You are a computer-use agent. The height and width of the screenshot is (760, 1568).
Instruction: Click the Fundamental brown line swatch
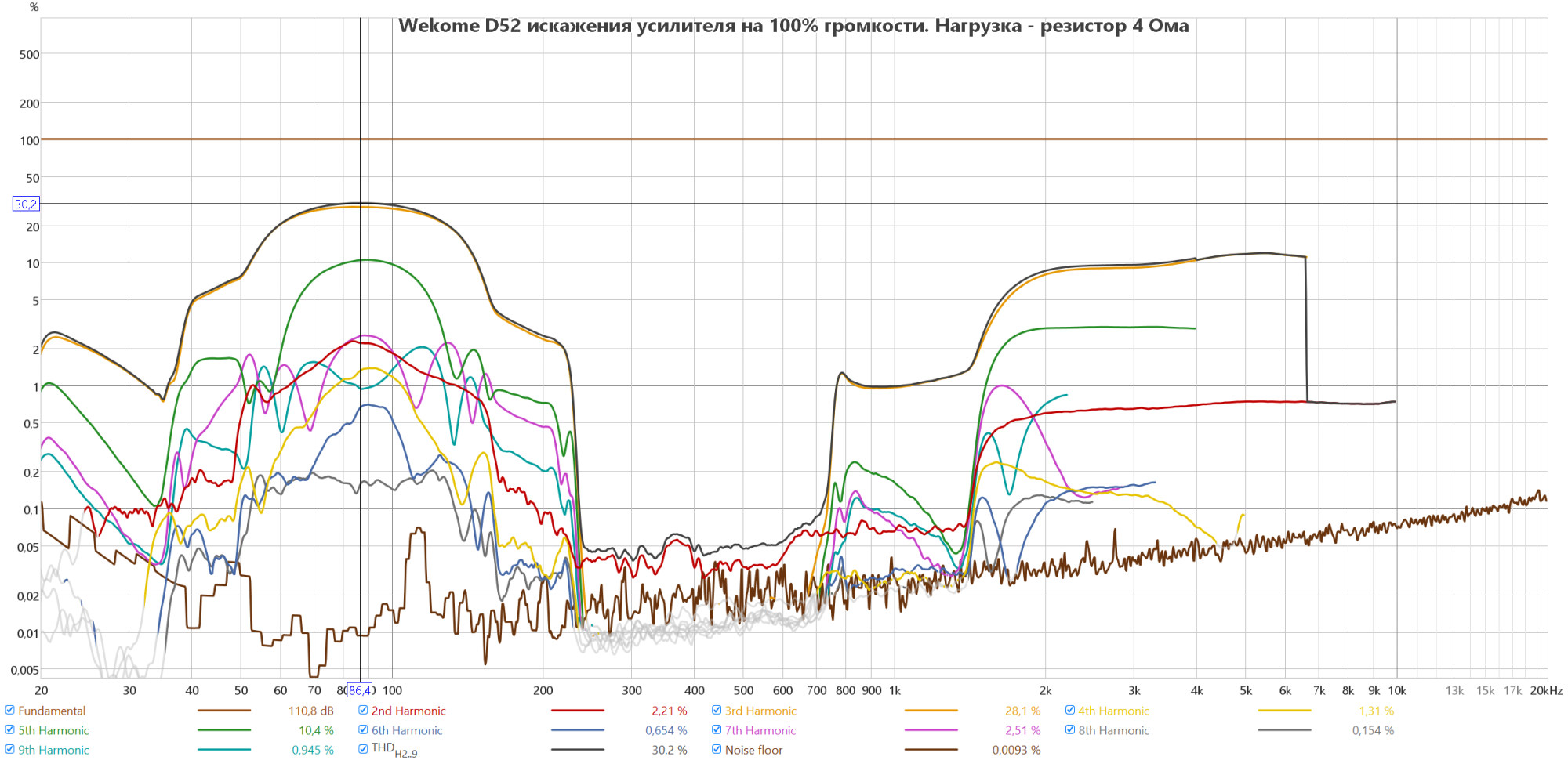click(224, 711)
